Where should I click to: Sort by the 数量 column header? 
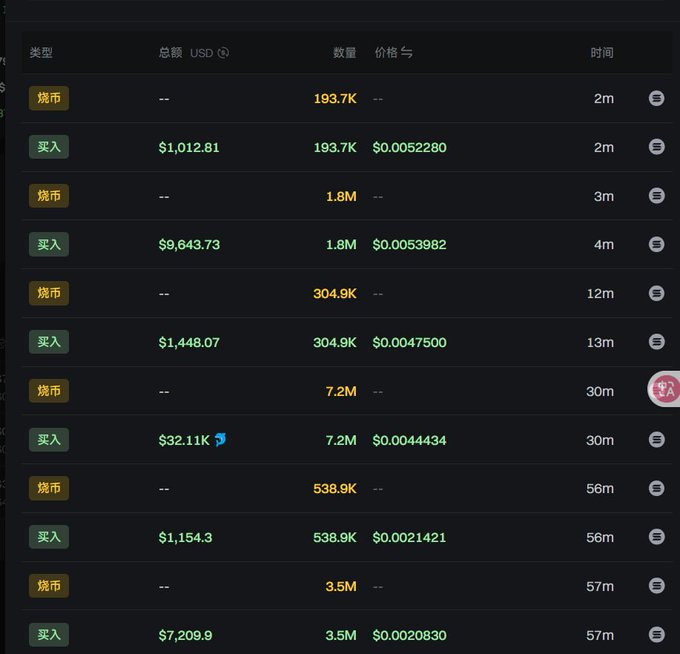(344, 53)
